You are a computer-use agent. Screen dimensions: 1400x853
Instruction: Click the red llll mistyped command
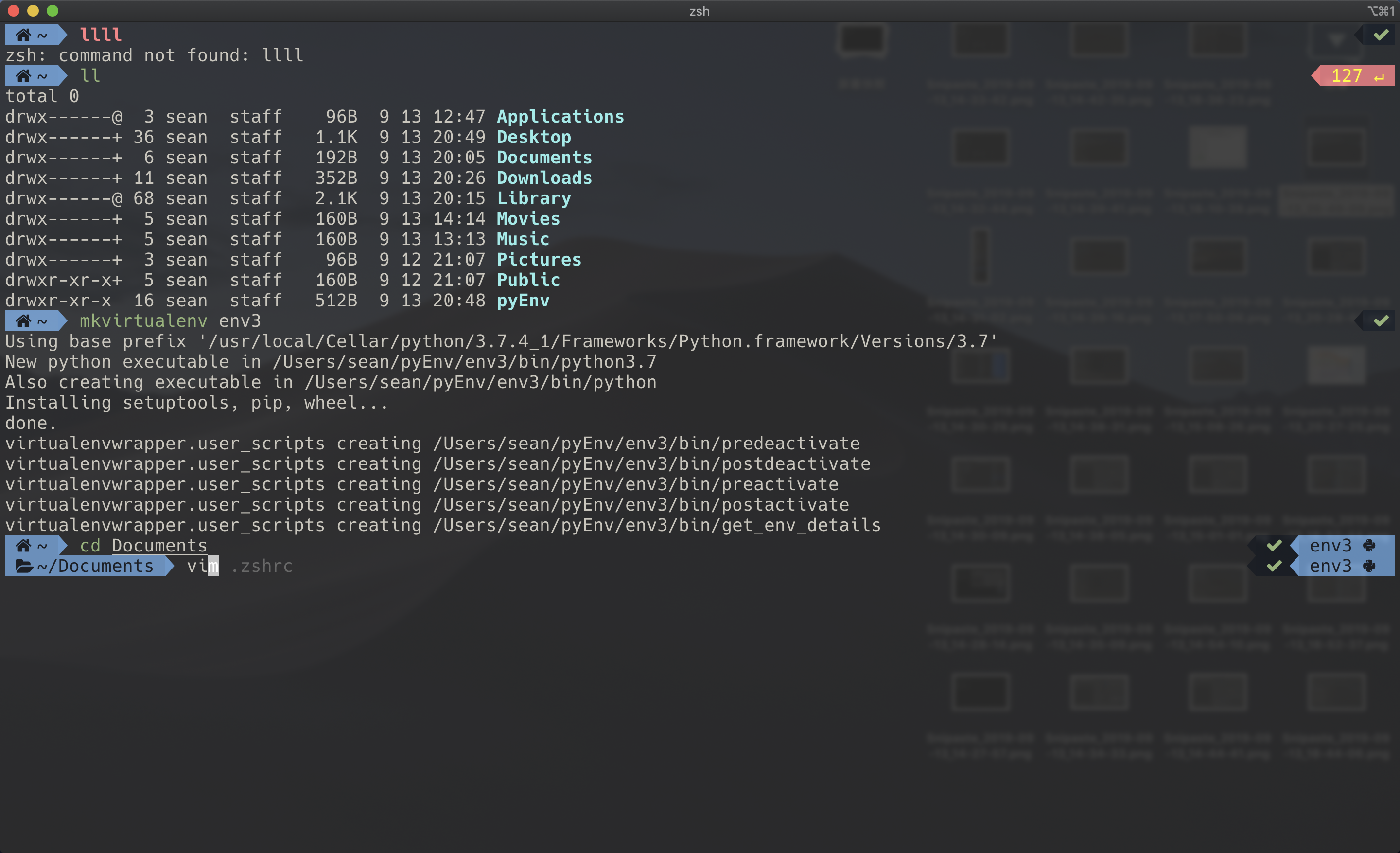pos(101,35)
